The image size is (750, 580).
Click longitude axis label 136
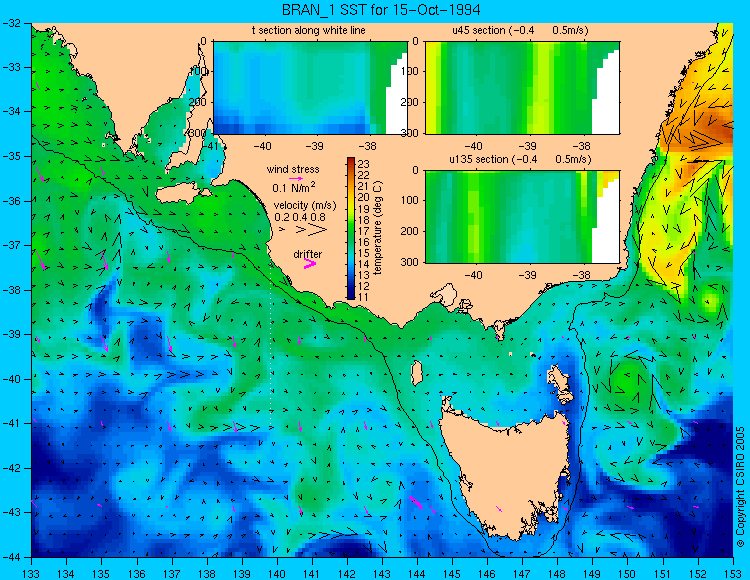pyautogui.click(x=137, y=573)
